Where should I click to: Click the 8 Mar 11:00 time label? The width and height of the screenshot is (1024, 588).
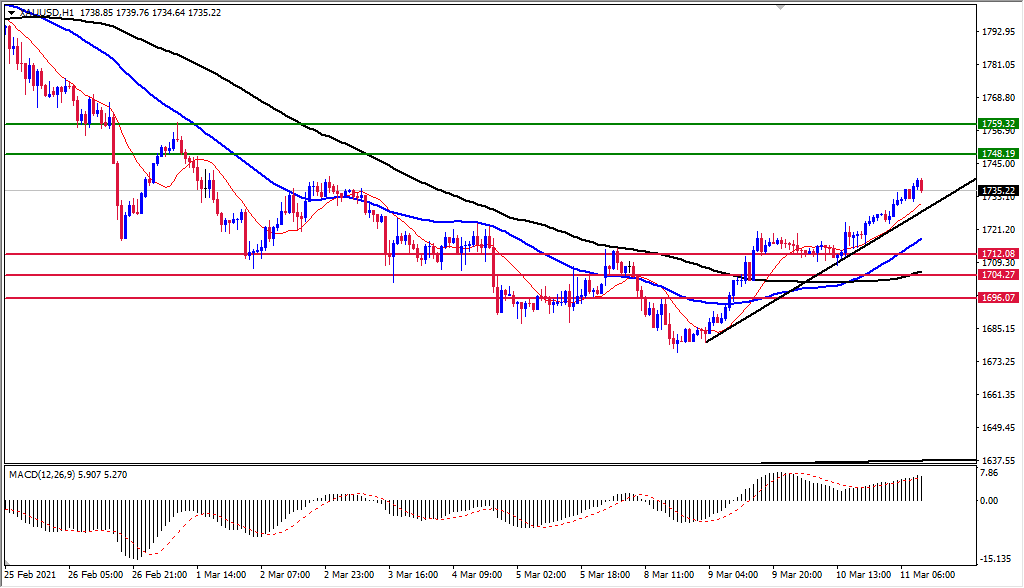tap(669, 575)
